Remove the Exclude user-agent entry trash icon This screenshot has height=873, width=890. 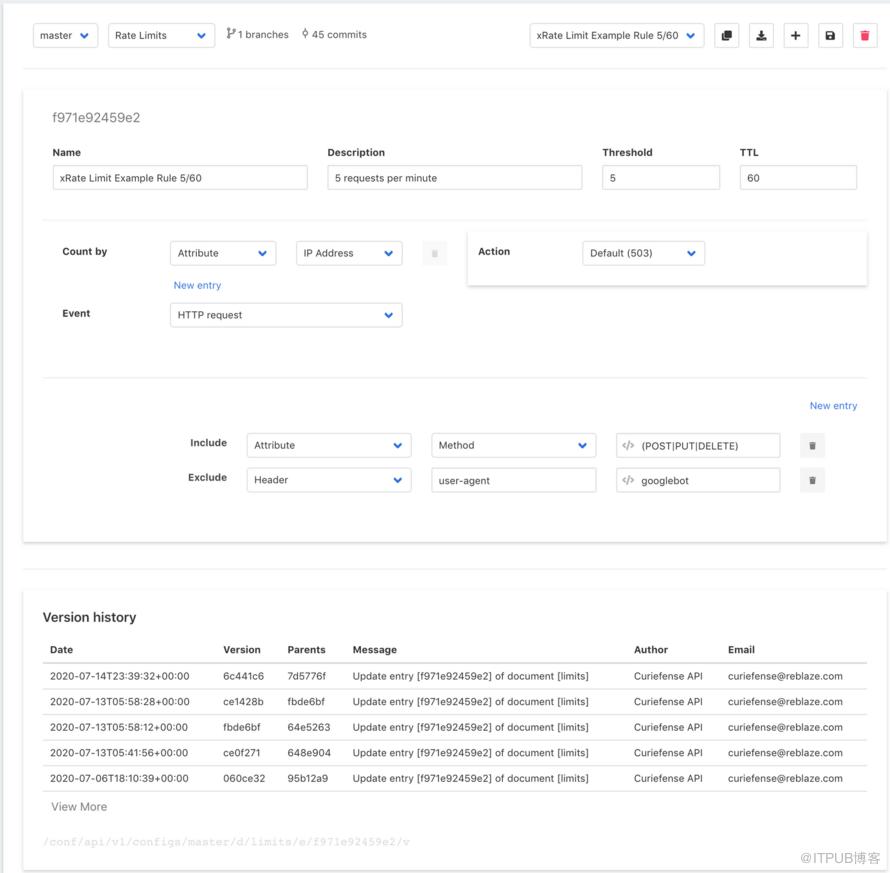coord(812,480)
